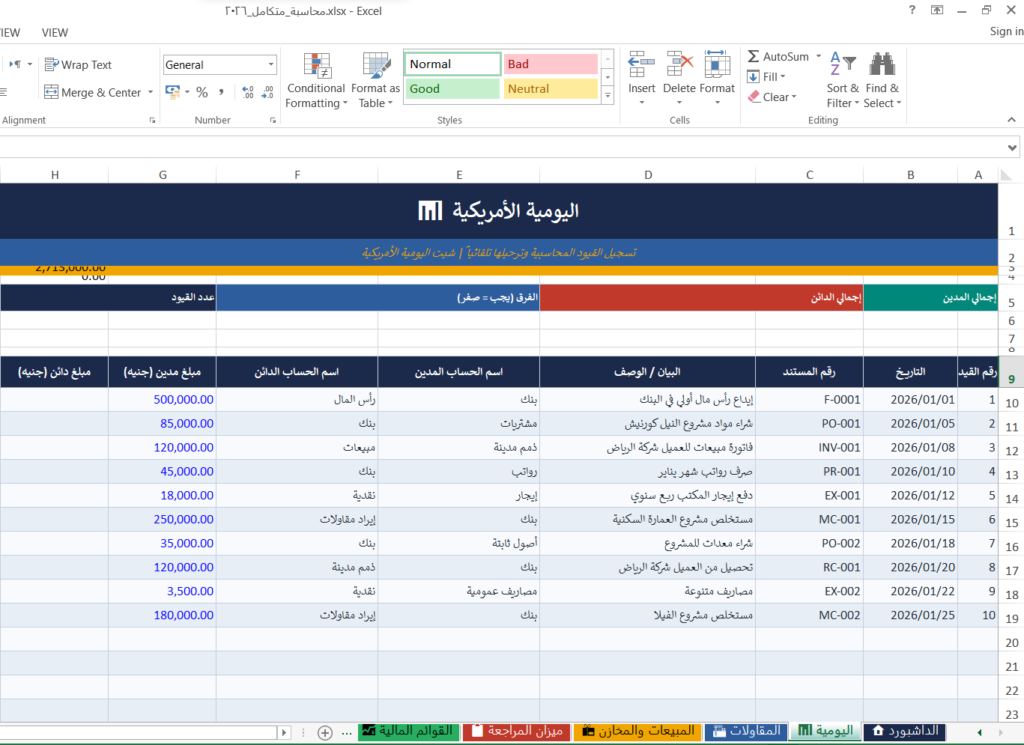
Task: Open accounting format dropdown arrow
Action: 187,92
